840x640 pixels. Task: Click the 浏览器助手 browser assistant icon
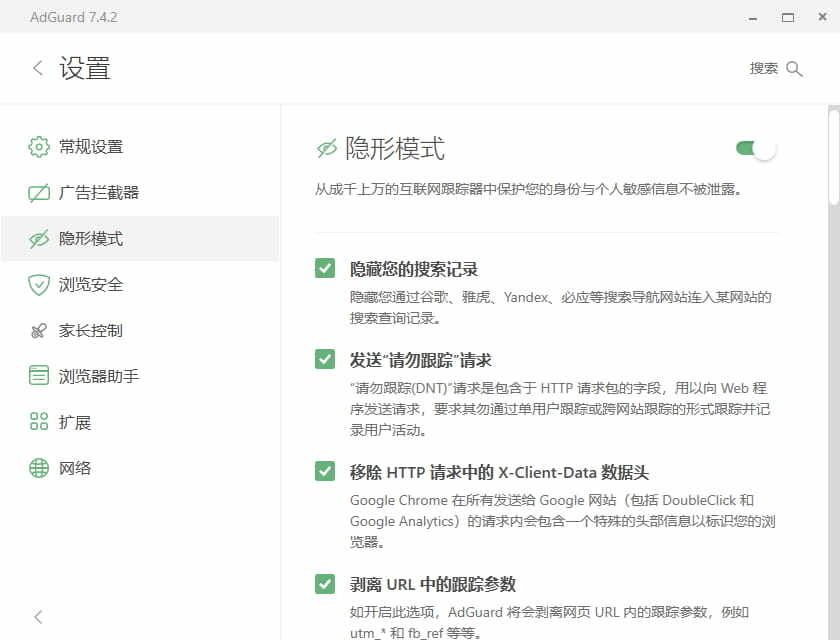pyautogui.click(x=39, y=376)
